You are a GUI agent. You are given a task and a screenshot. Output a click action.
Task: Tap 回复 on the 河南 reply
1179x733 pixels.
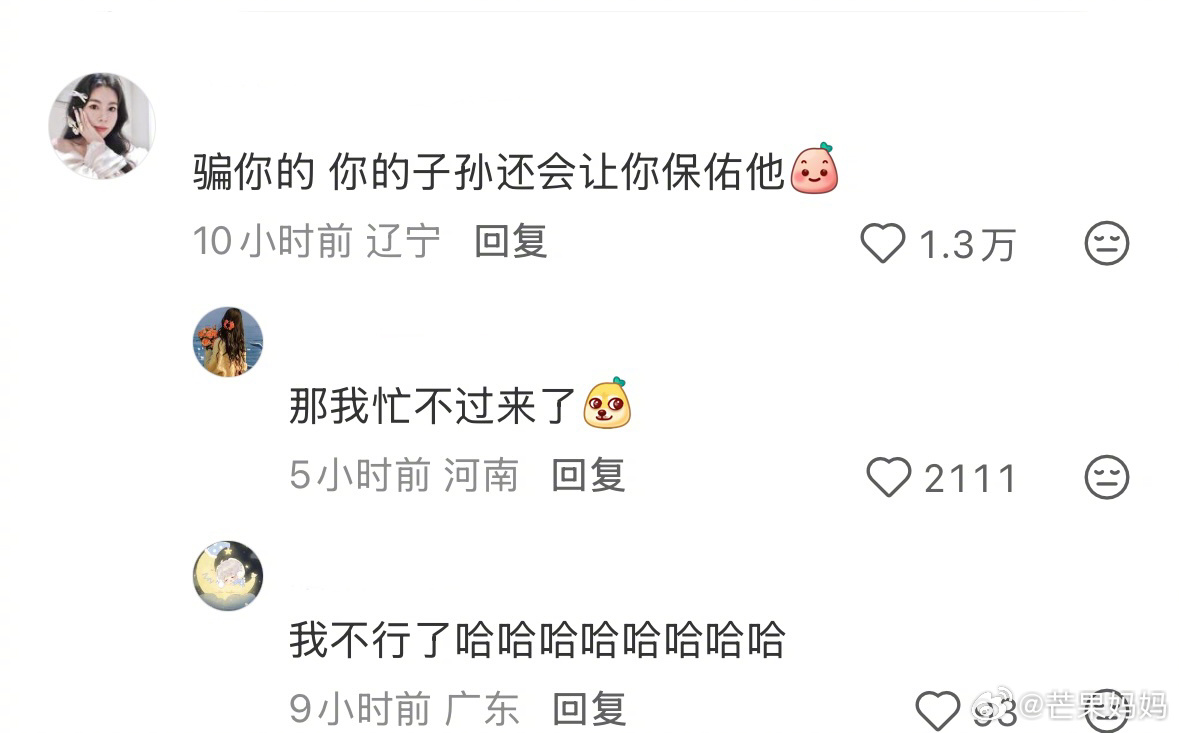pos(588,476)
